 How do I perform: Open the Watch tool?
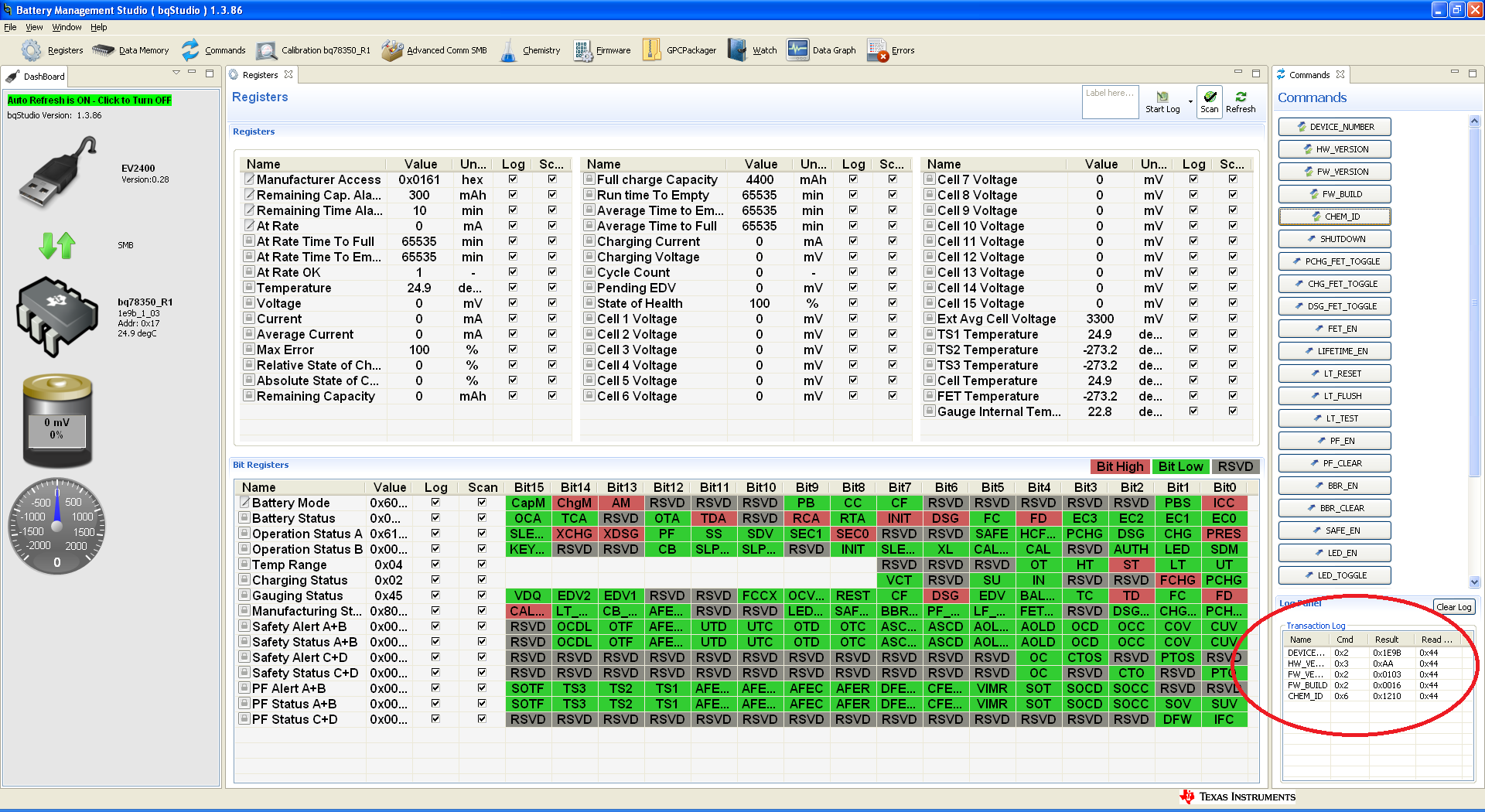coord(753,50)
